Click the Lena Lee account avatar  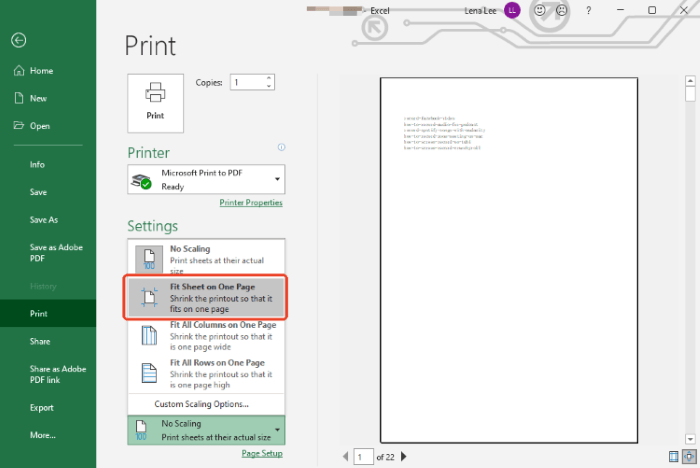tap(512, 10)
